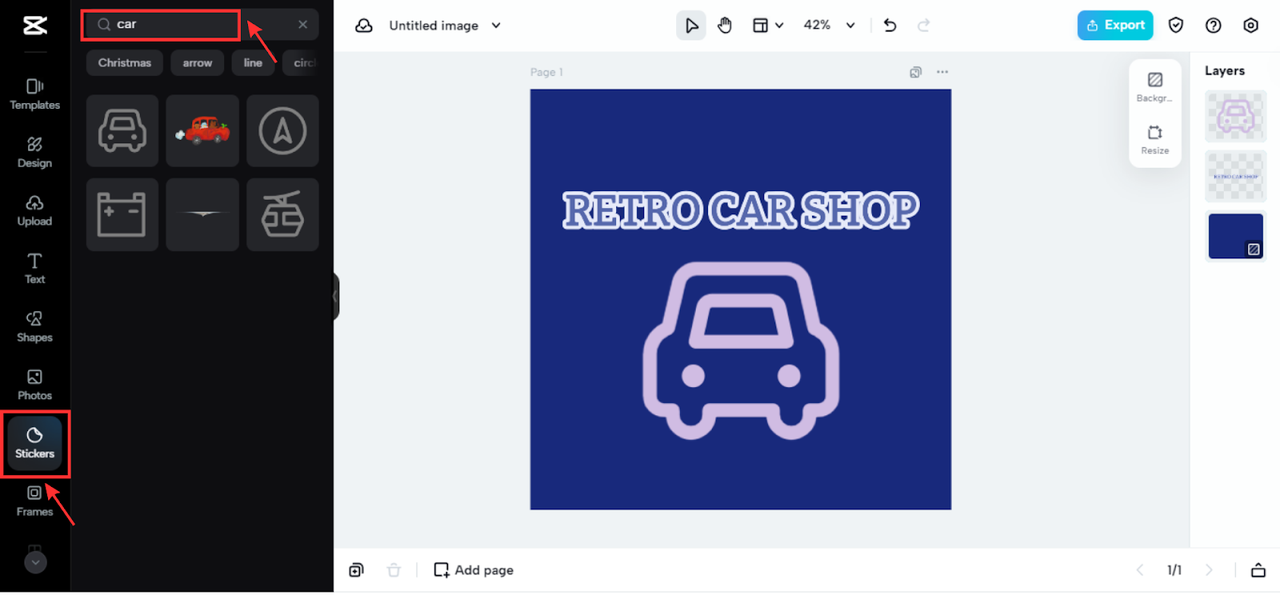Open the page panel icon at the bottom right

click(x=1258, y=570)
